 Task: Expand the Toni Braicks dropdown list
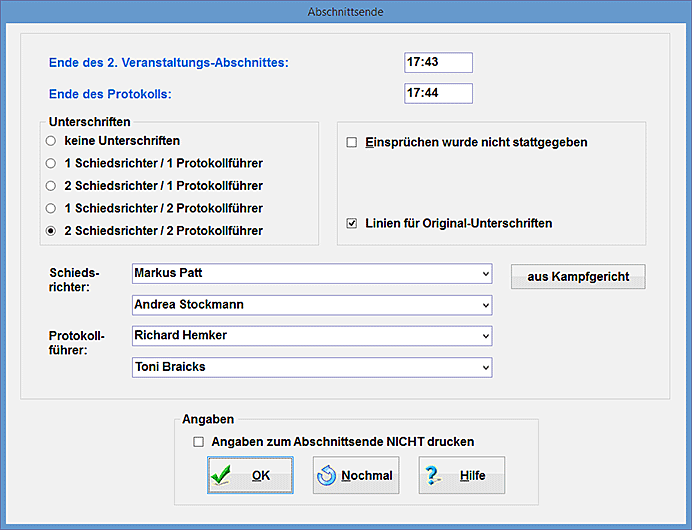485,368
